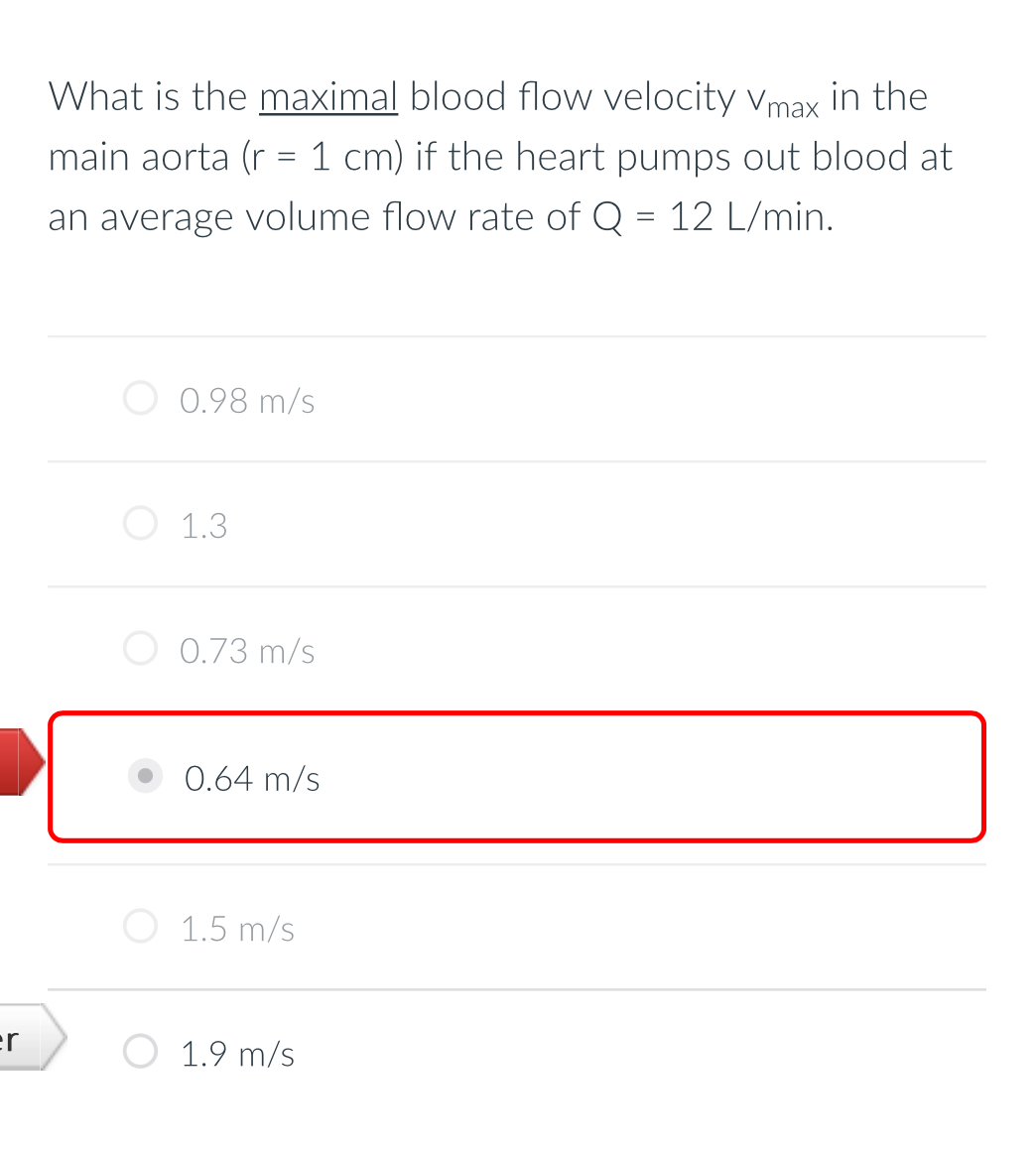Click the underlined word 'maximal' in the question

(x=327, y=96)
